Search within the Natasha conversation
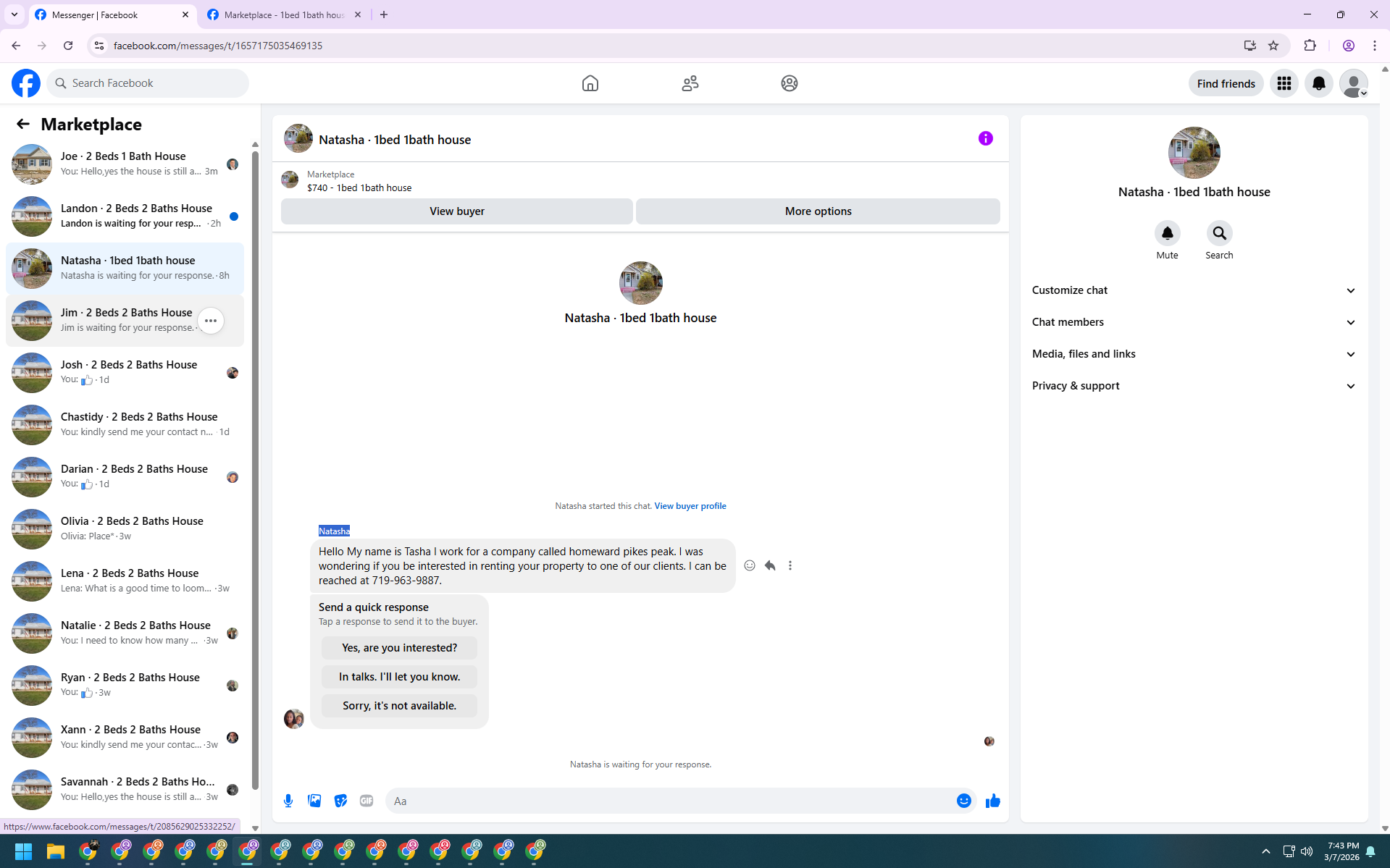1390x868 pixels. click(x=1220, y=233)
